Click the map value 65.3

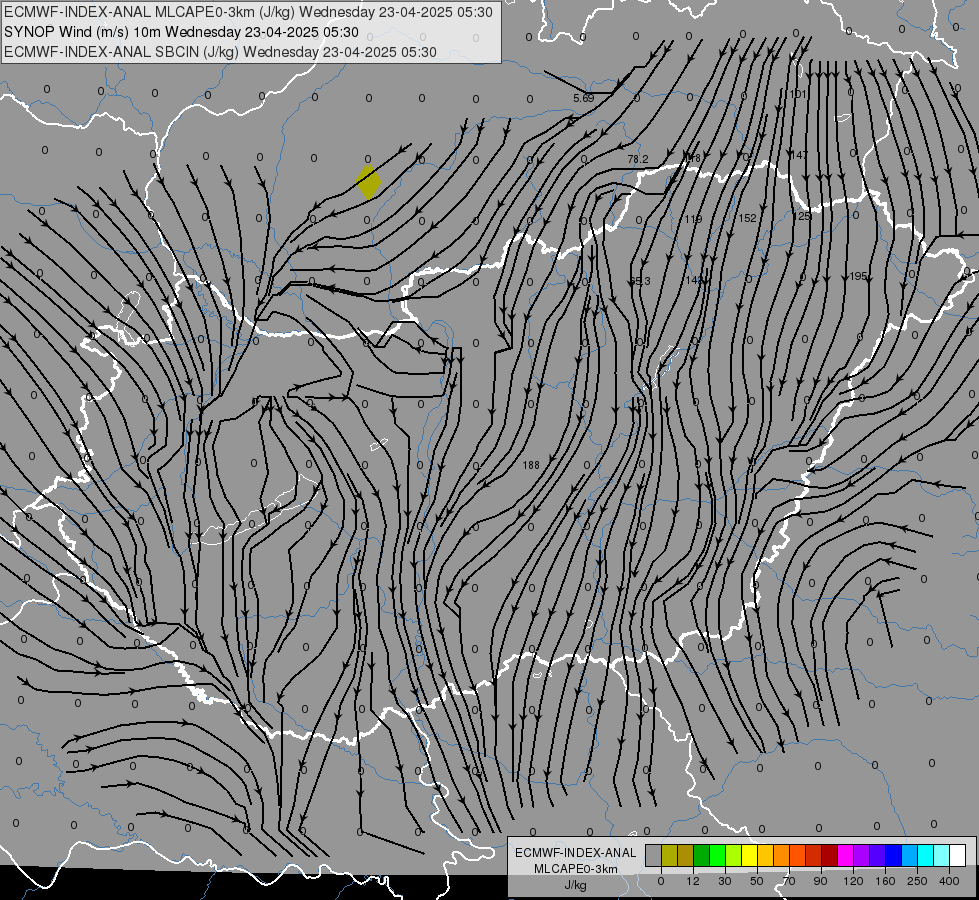coord(639,281)
